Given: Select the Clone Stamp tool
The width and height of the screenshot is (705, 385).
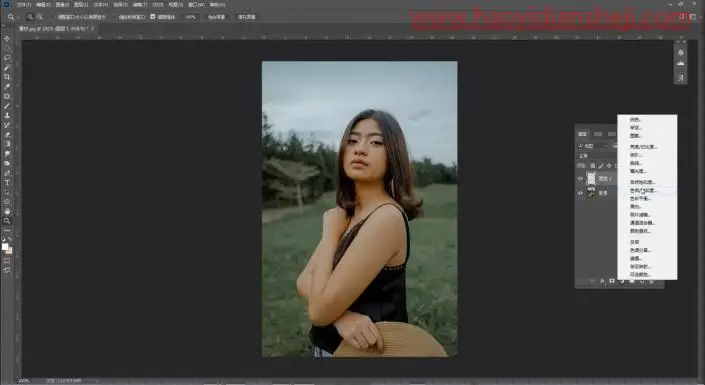Looking at the screenshot, I should click(x=7, y=116).
